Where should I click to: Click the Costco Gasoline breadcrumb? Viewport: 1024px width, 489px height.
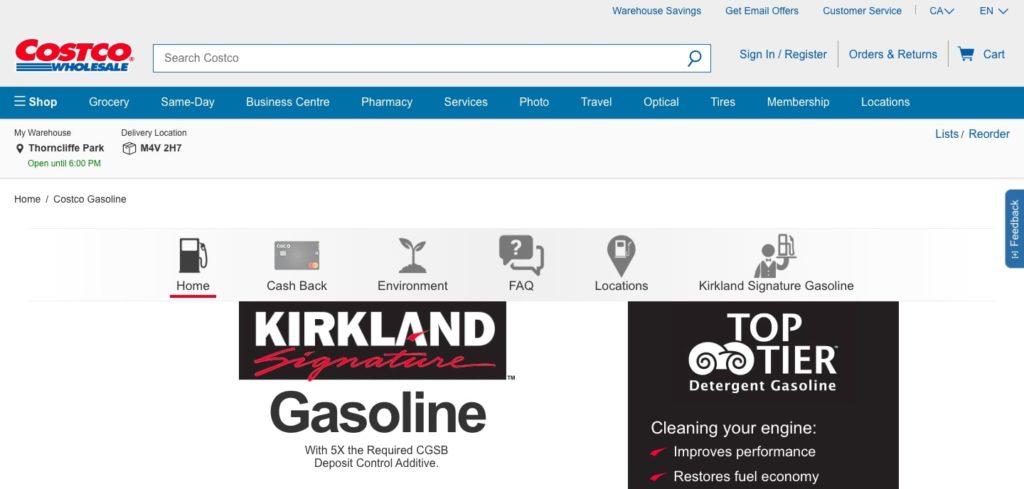click(89, 199)
